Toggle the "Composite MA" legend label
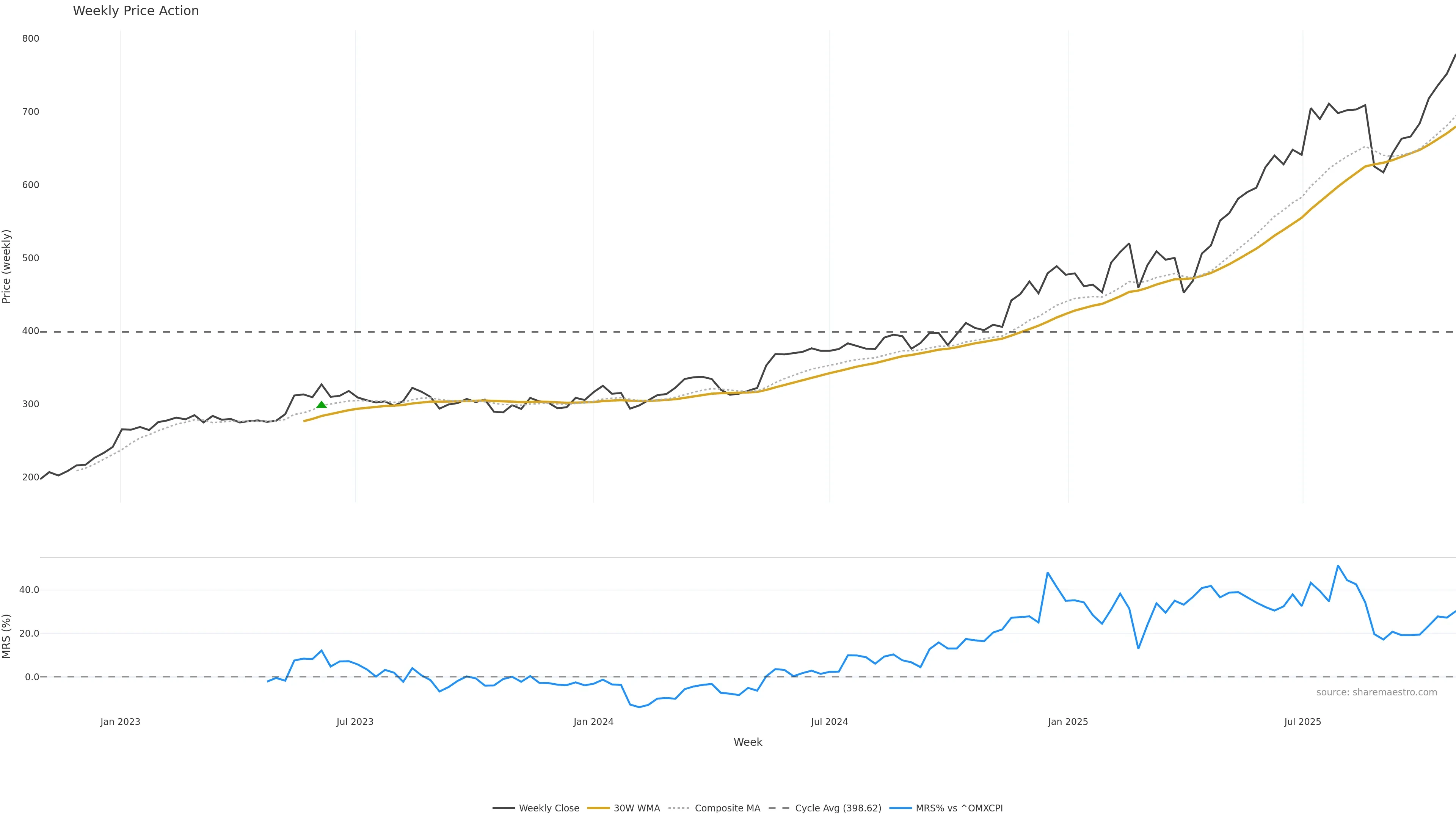 pos(728,808)
